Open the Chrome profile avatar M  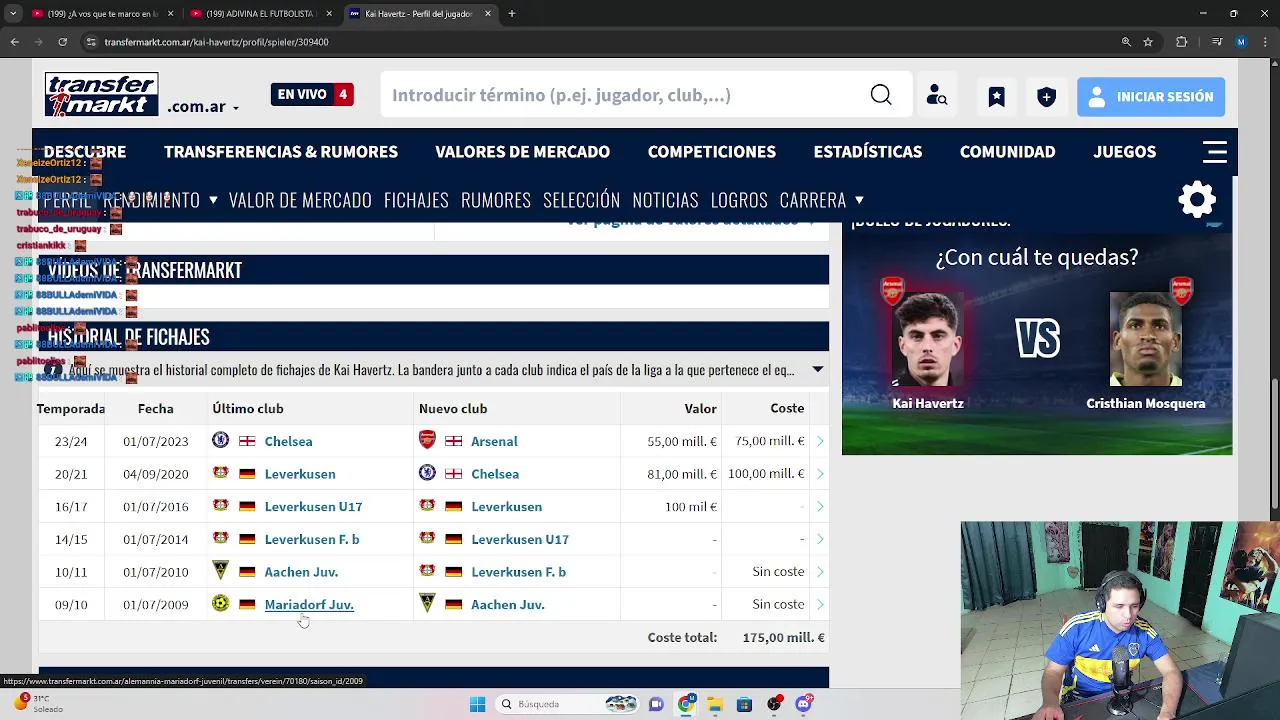pyautogui.click(x=1241, y=42)
